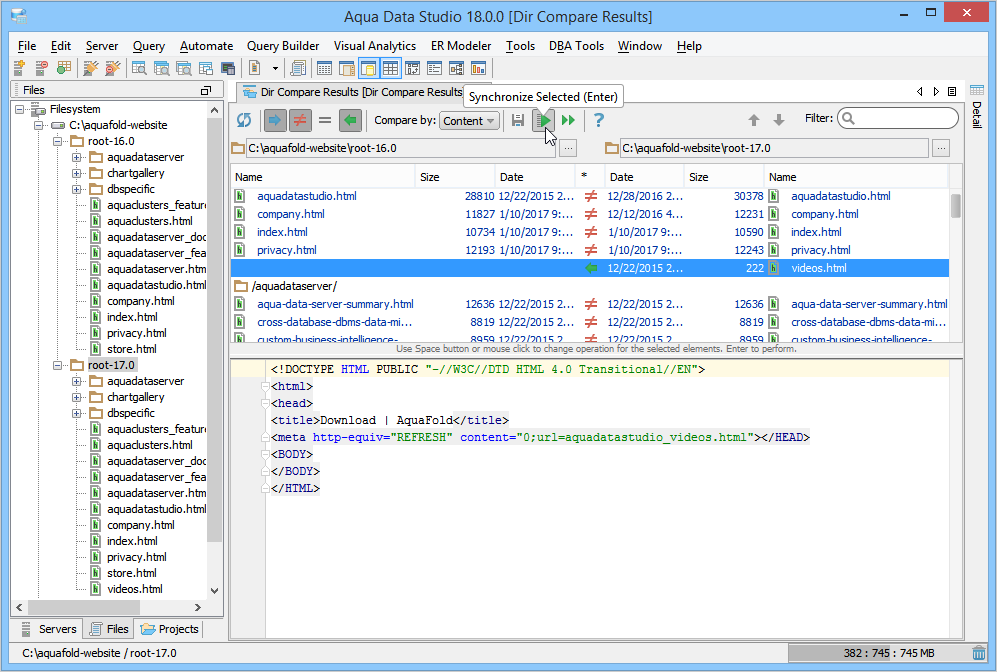Select the highlighted videos.html row
997x672 pixels.
point(589,268)
